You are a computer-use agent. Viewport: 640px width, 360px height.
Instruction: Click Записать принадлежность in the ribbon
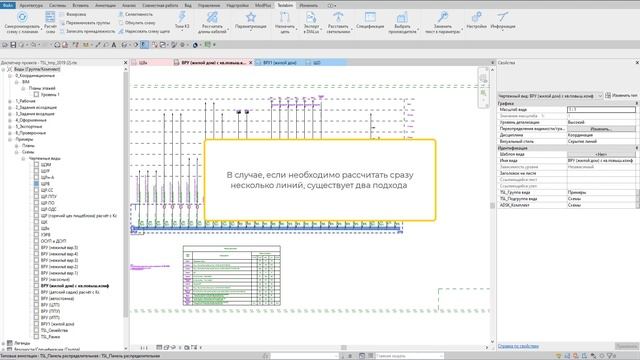point(87,31)
